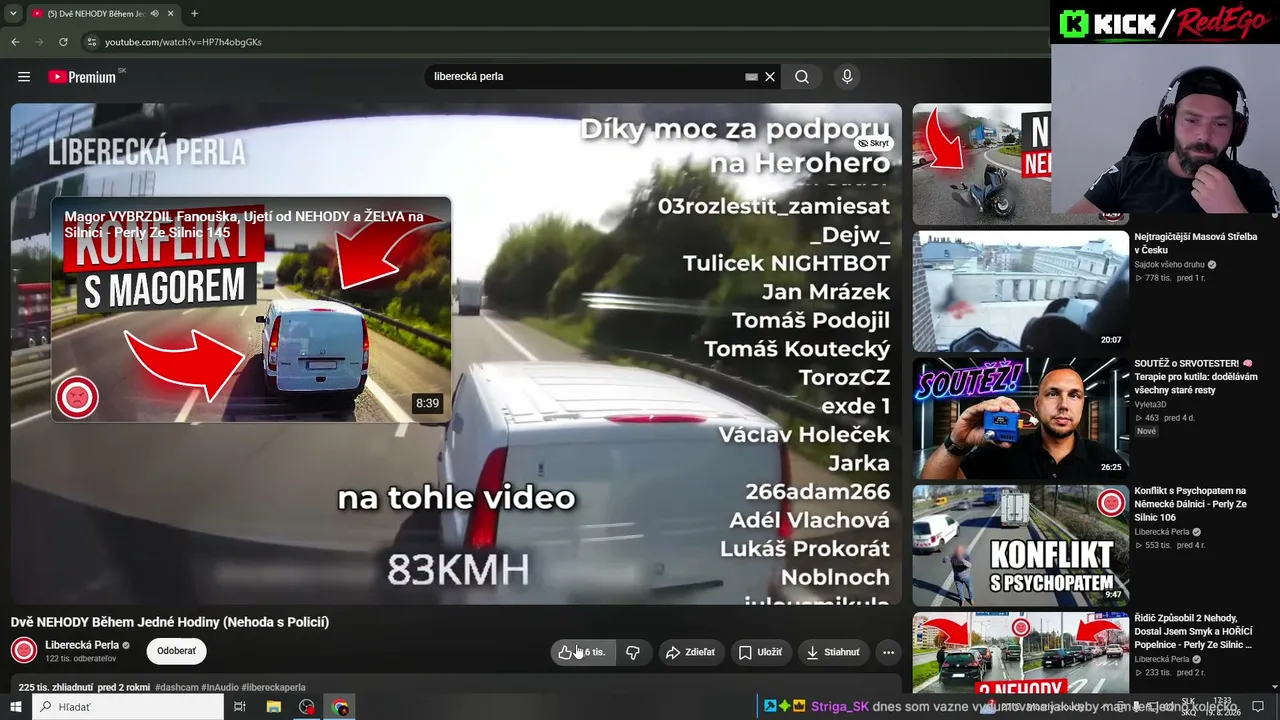Open 'Řidič Způsobil 2 Nehody' video title

[1194, 631]
